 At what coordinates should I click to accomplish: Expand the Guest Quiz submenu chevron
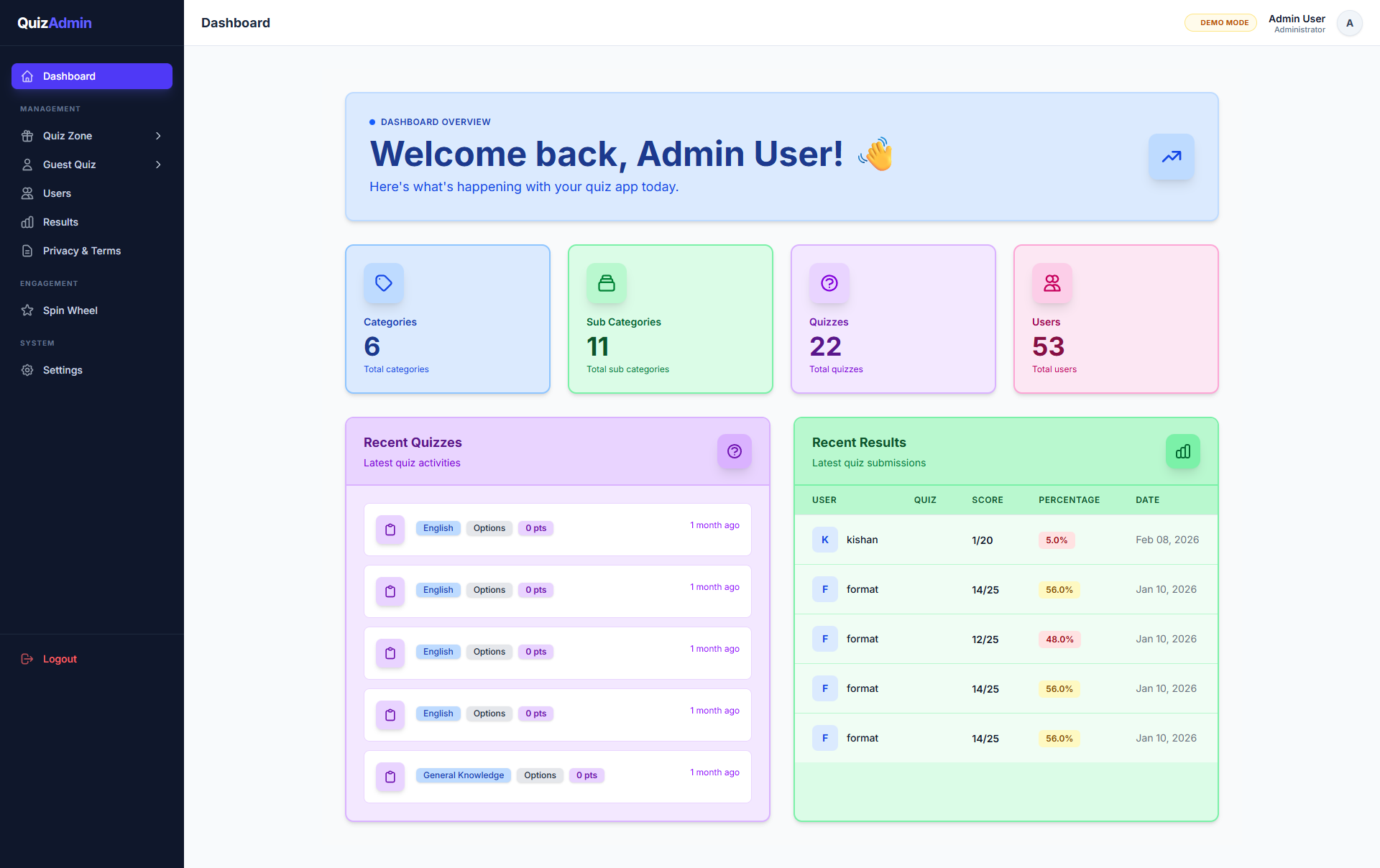click(158, 165)
